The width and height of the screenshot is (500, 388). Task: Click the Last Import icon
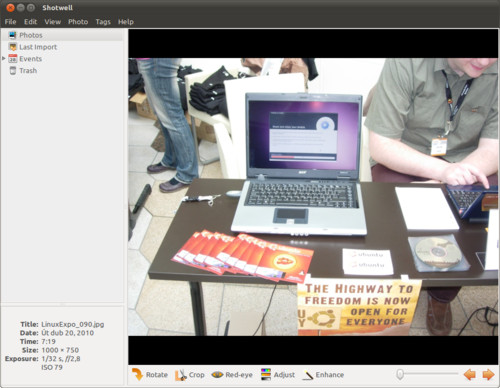pyautogui.click(x=13, y=47)
